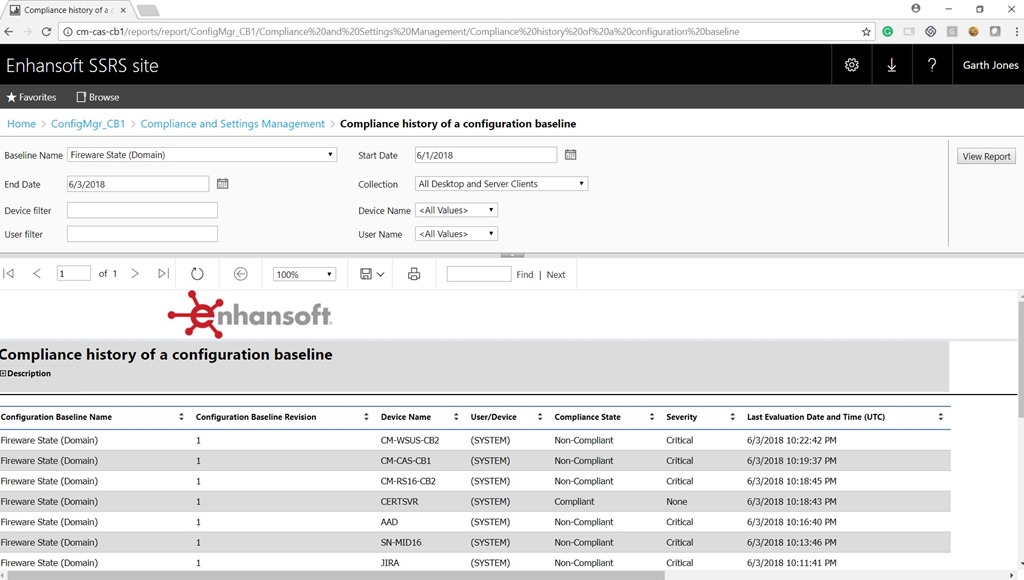Go back in browser history

(x=8, y=31)
